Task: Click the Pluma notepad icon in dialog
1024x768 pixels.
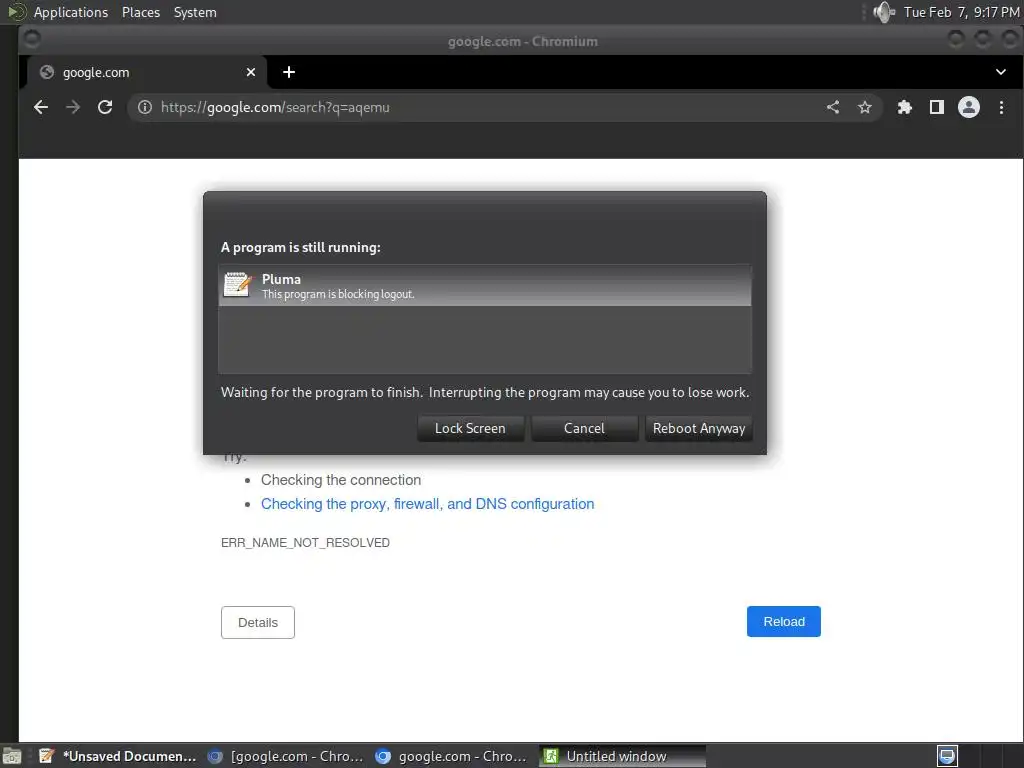Action: click(x=237, y=285)
